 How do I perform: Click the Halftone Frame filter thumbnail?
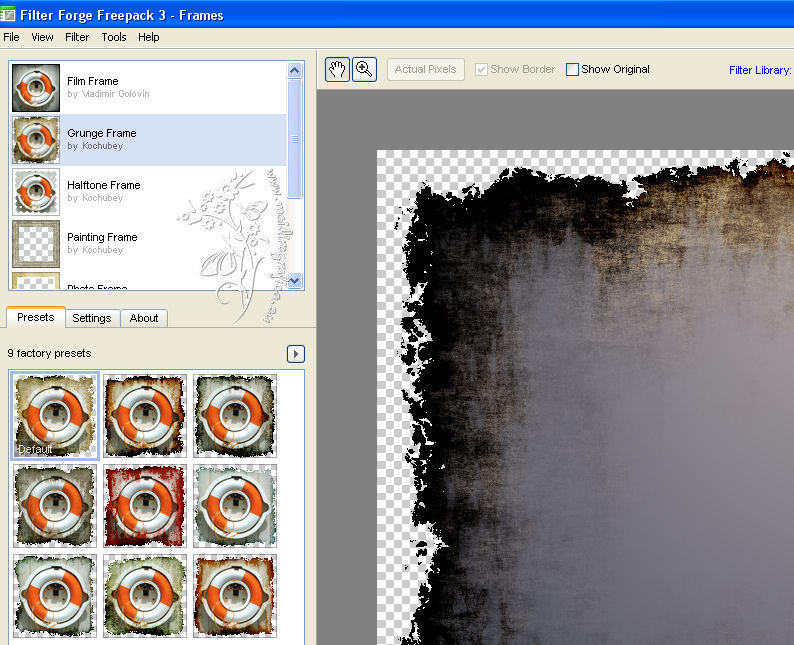click(36, 192)
